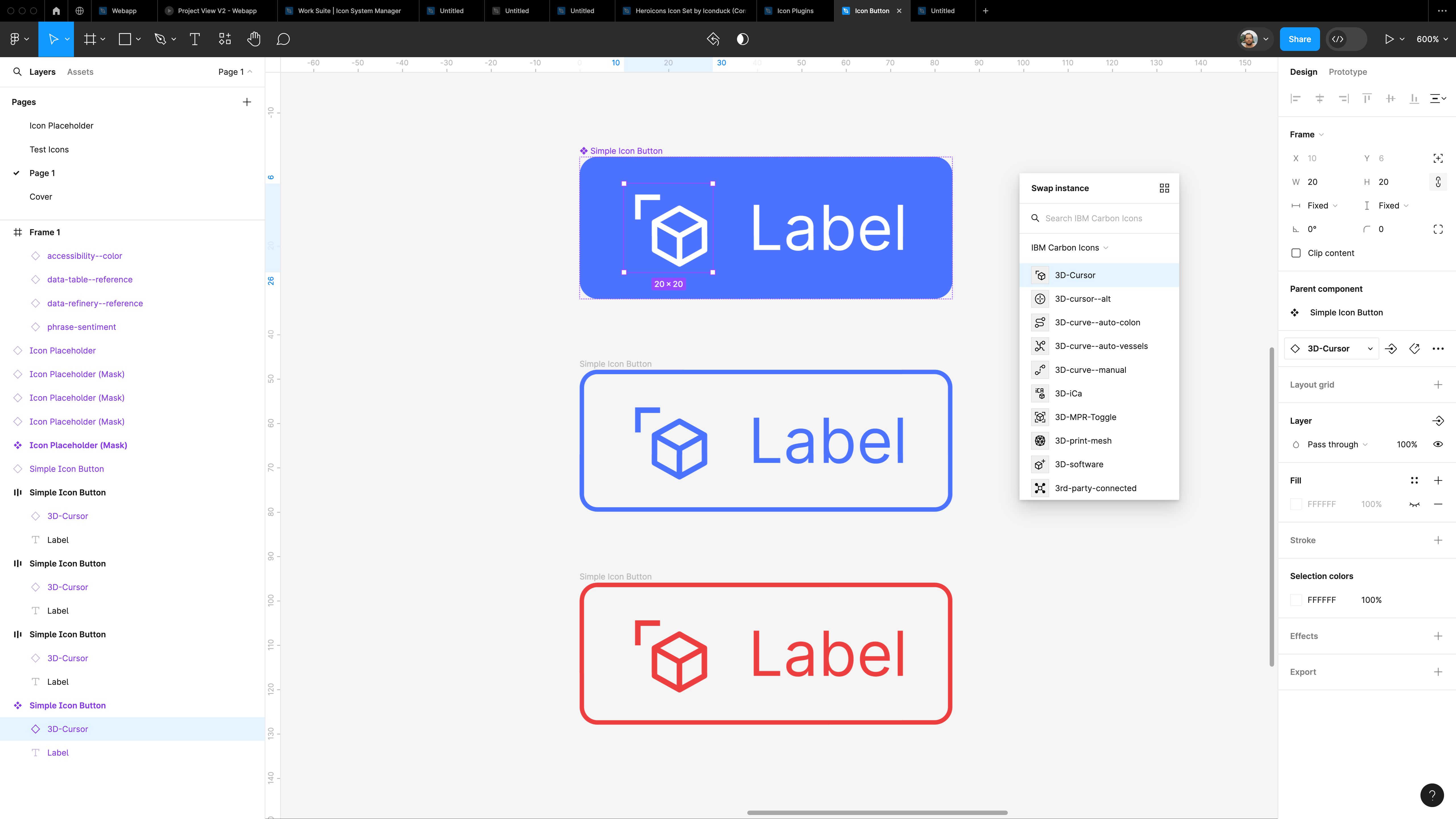Select the Move tool
This screenshot has width=1456, height=819.
pos(54,39)
